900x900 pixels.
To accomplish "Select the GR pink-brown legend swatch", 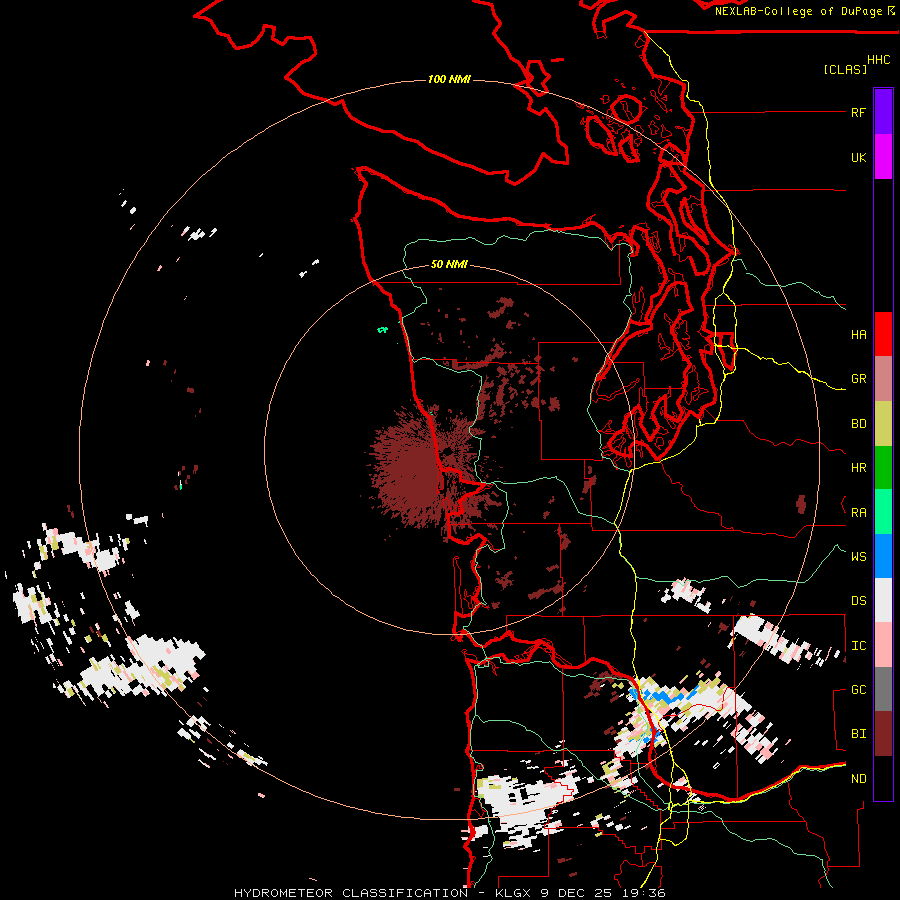I will tap(883, 379).
